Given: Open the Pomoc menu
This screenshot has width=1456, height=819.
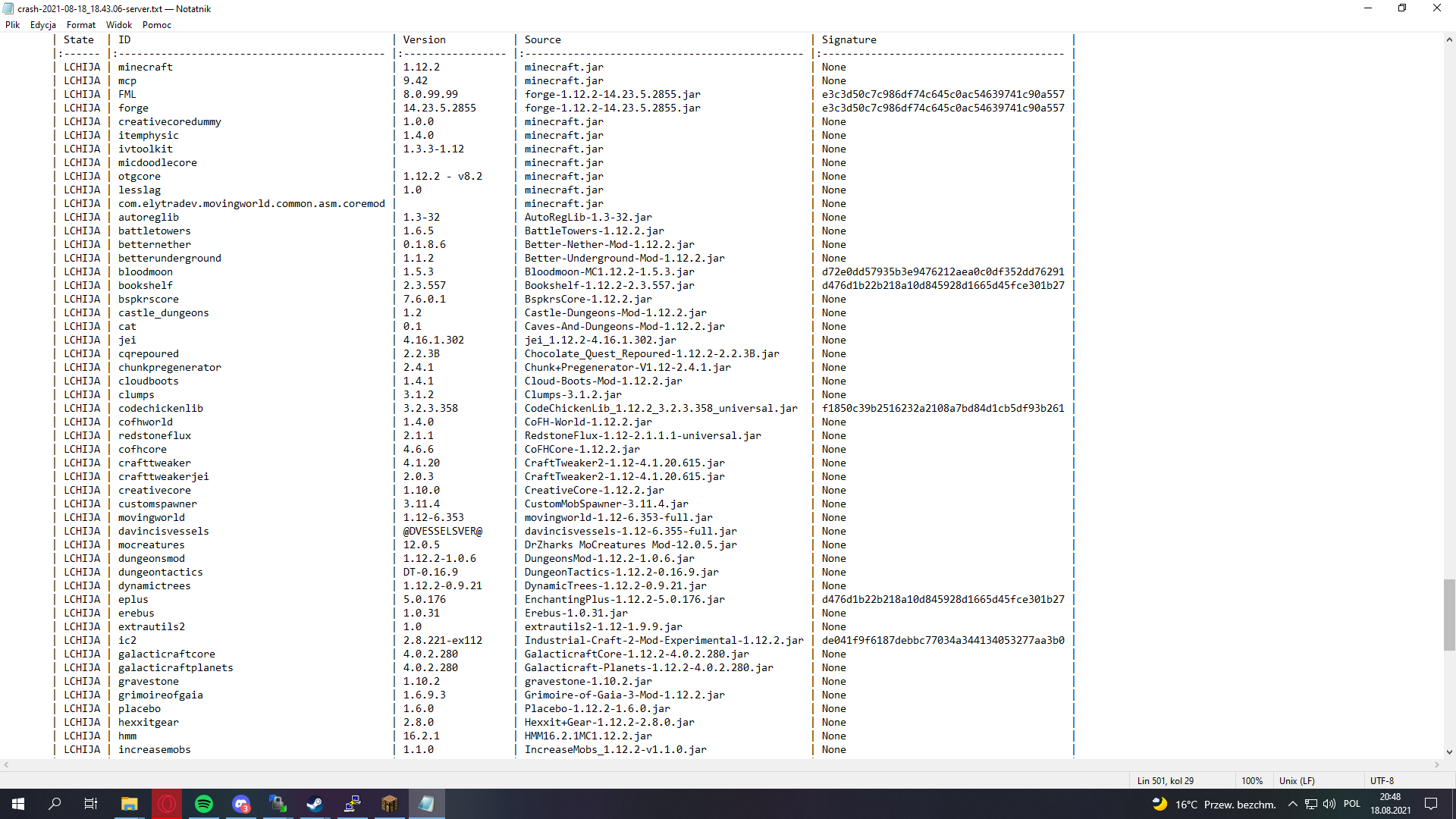Looking at the screenshot, I should [157, 25].
